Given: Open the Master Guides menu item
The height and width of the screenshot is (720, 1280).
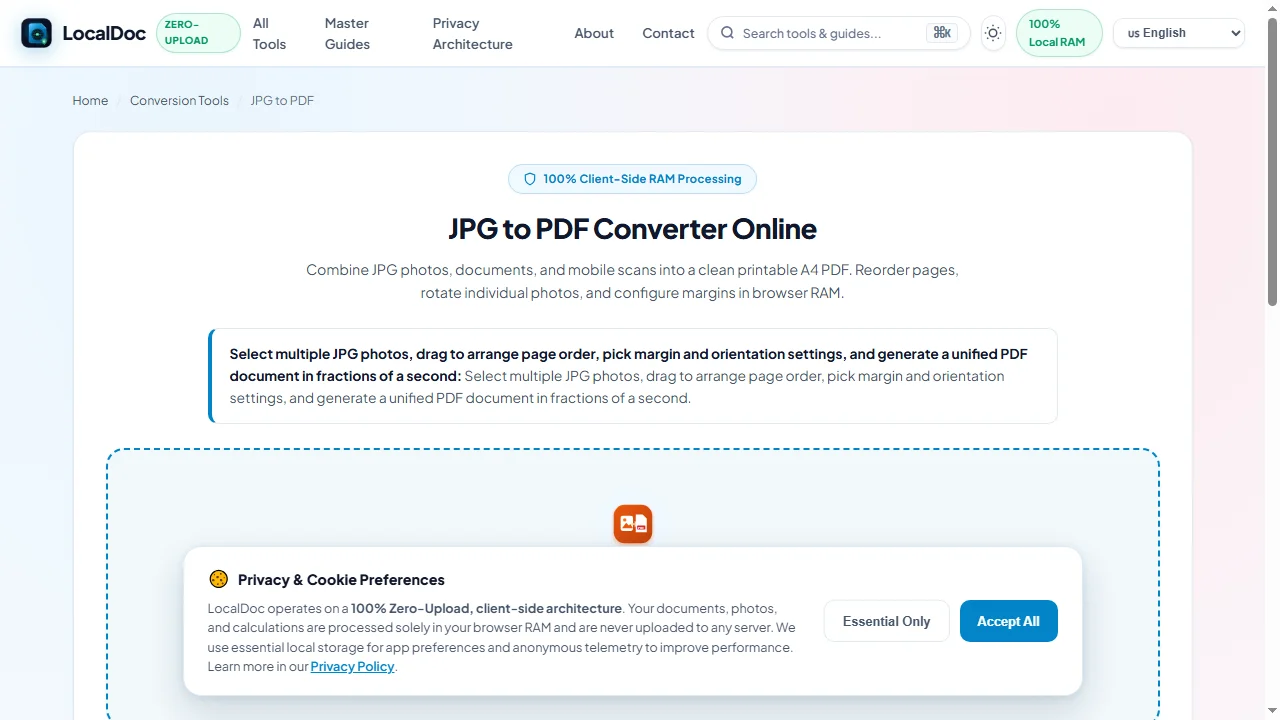Looking at the screenshot, I should 347,33.
